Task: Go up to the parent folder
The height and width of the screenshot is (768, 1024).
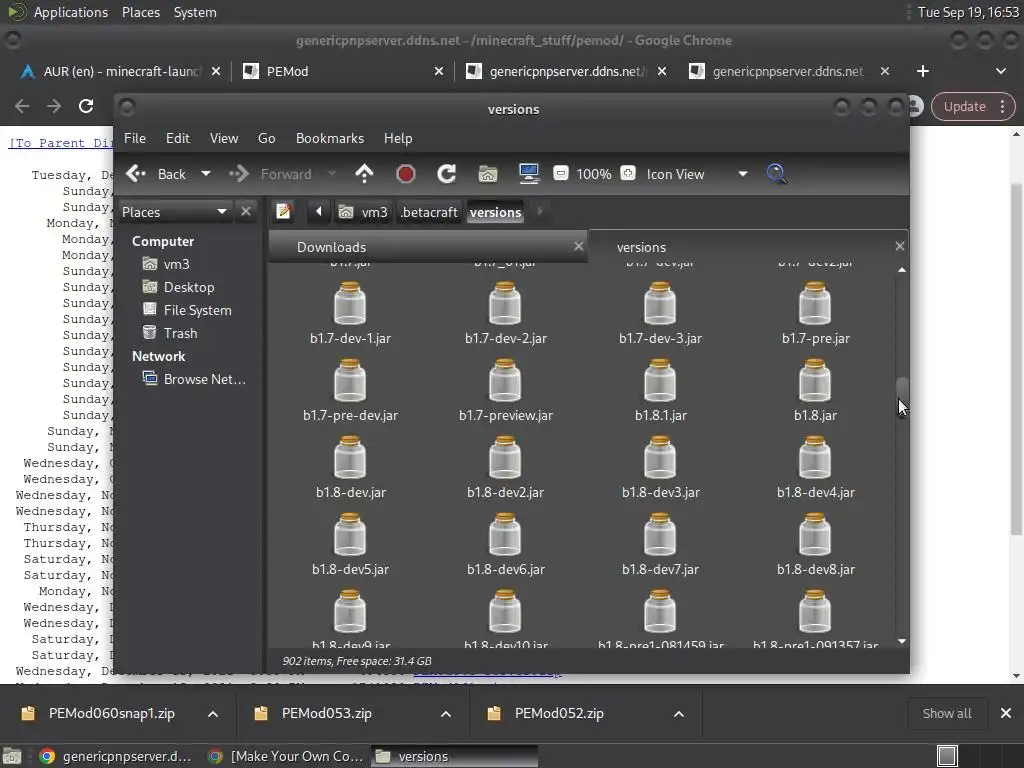Action: click(x=364, y=174)
